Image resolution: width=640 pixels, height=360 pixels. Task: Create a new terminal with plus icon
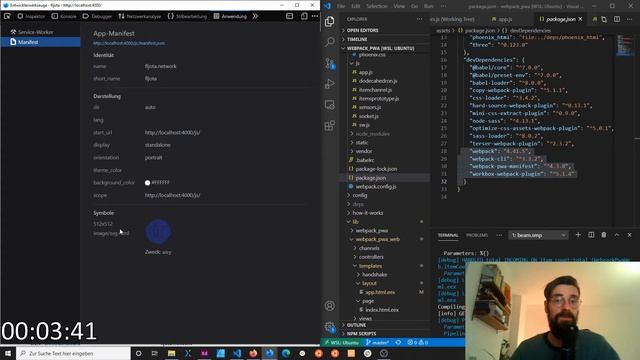point(578,235)
